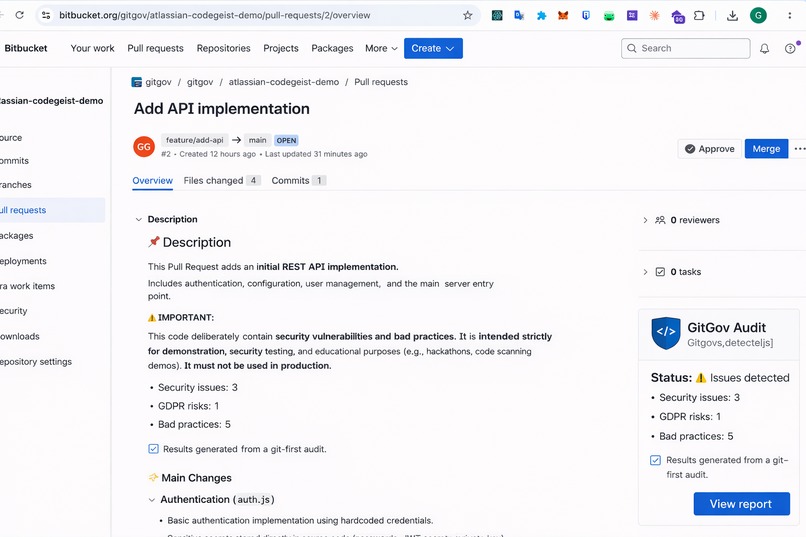Image resolution: width=806 pixels, height=537 pixels.
Task: Go to Bitbucket home logo link
Action: pyautogui.click(x=26, y=48)
